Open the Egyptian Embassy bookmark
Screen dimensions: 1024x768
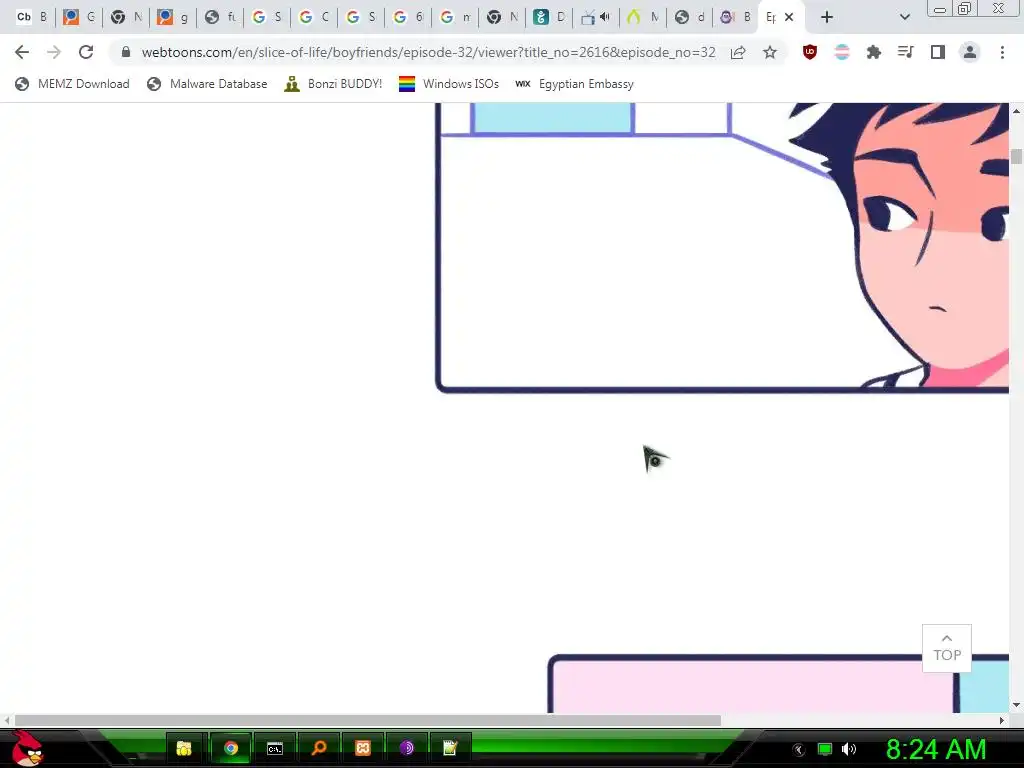point(574,84)
